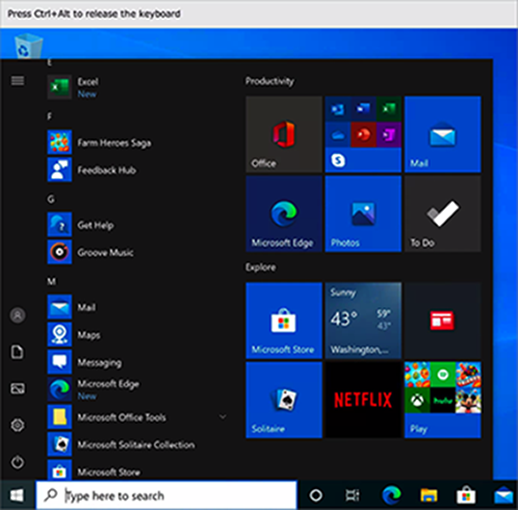The width and height of the screenshot is (518, 510).
Task: Open Documents from Start sidebar
Action: (x=18, y=352)
